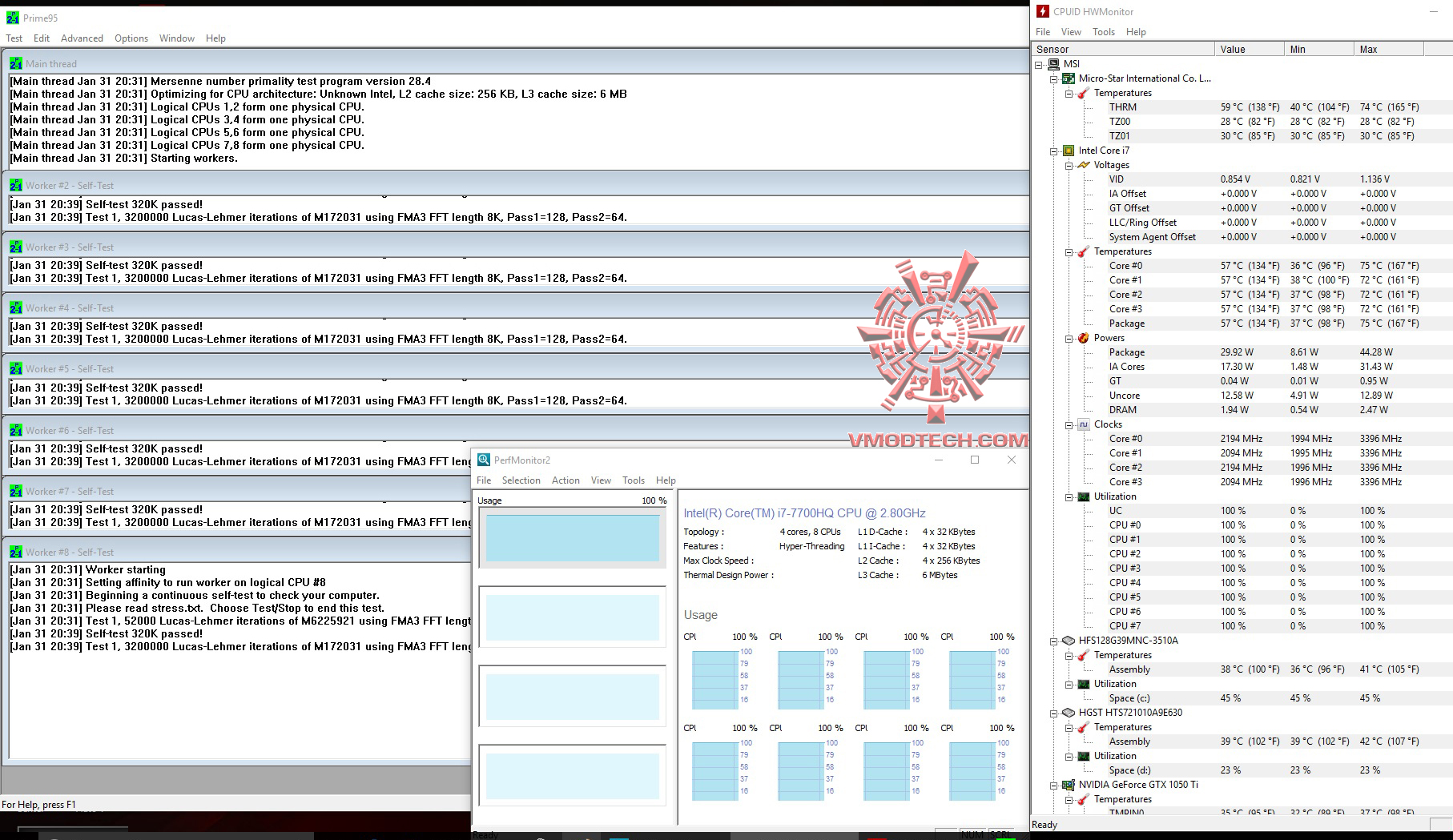Click the Min column header
The height and width of the screenshot is (840, 1453).
tap(1319, 49)
